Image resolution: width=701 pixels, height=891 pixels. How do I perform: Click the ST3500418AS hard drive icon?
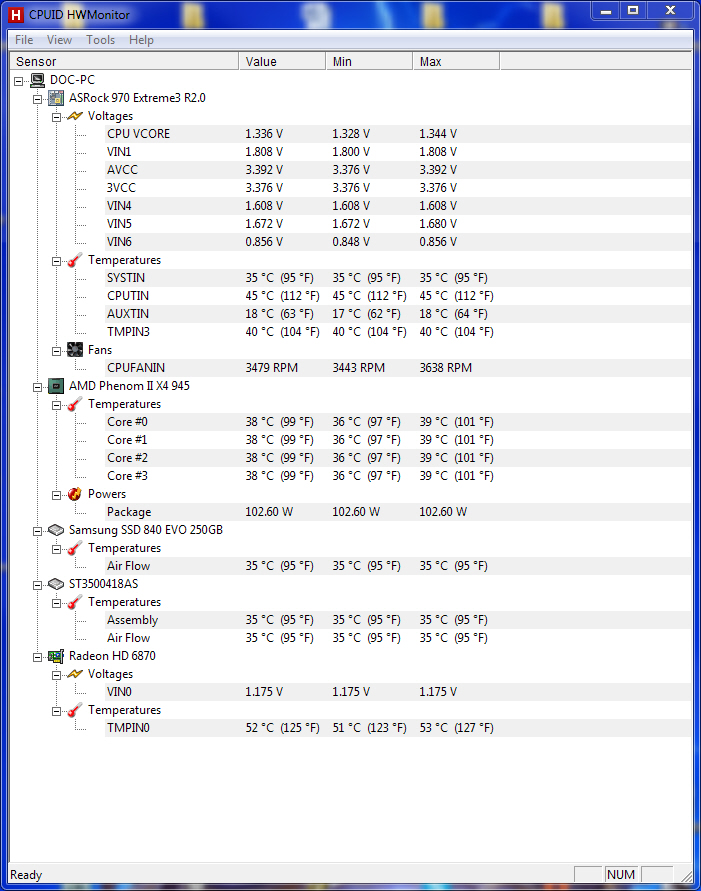(56, 584)
